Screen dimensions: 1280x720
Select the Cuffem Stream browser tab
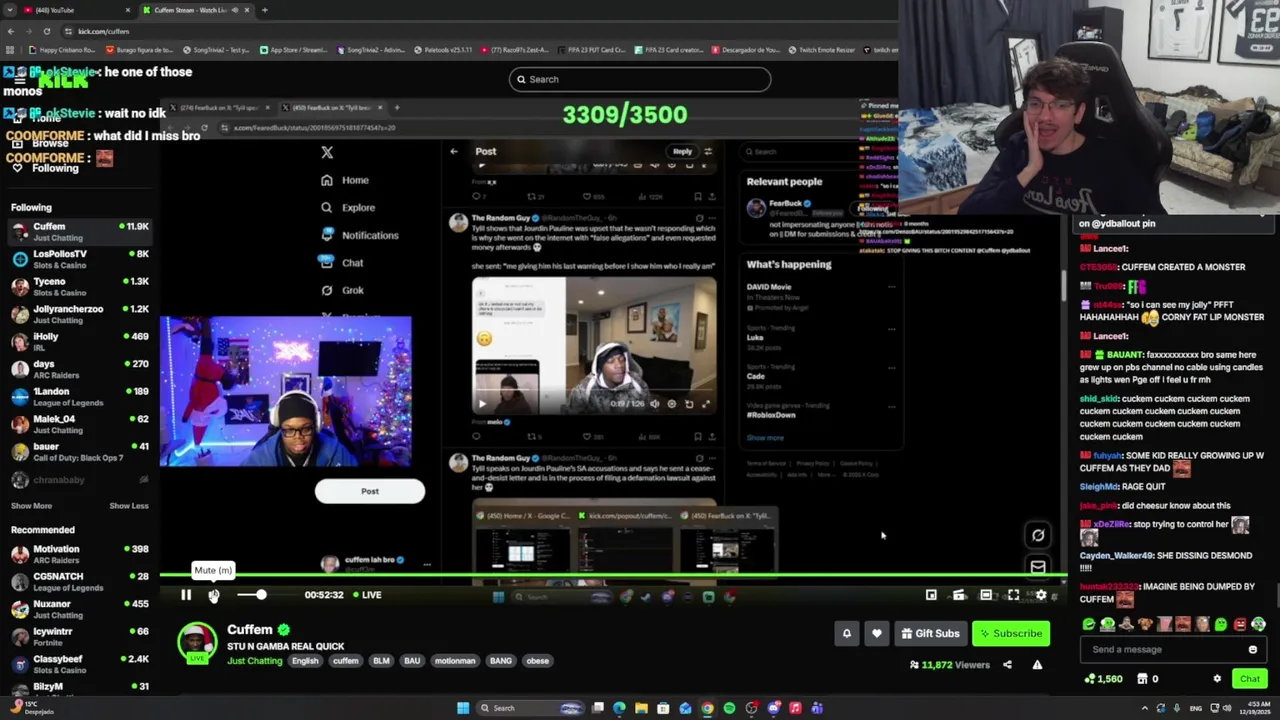pos(195,10)
